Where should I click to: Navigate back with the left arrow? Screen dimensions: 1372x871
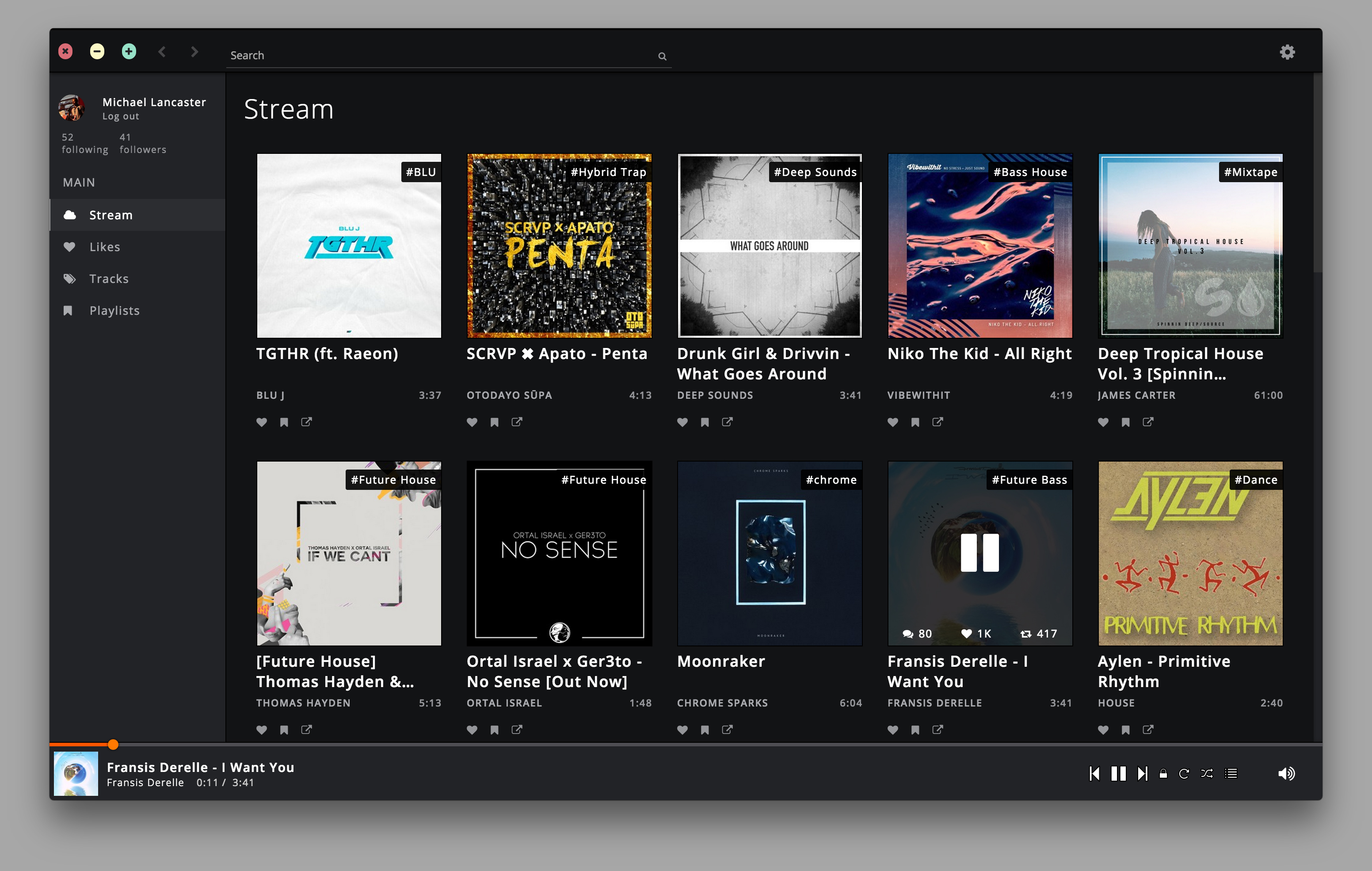tap(162, 52)
